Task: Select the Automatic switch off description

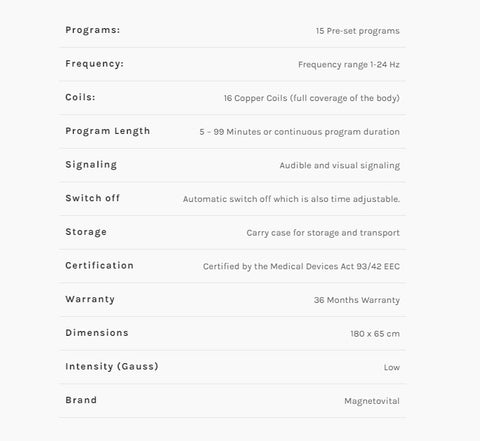Action: 291,199
